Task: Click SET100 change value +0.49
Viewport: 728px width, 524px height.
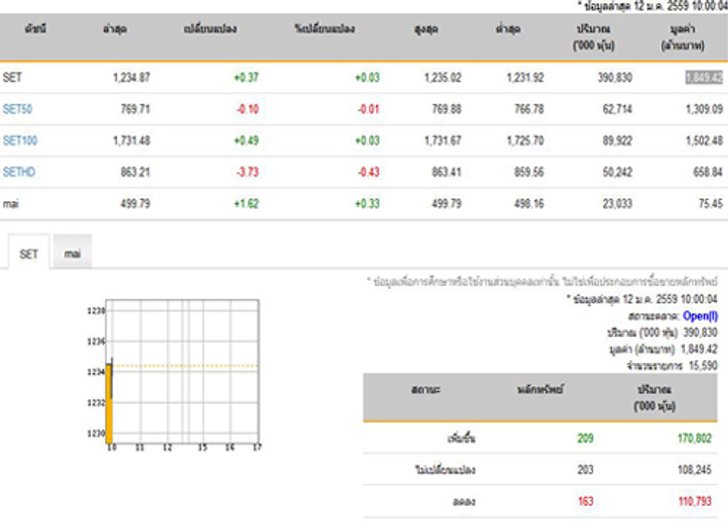Action: [246, 141]
